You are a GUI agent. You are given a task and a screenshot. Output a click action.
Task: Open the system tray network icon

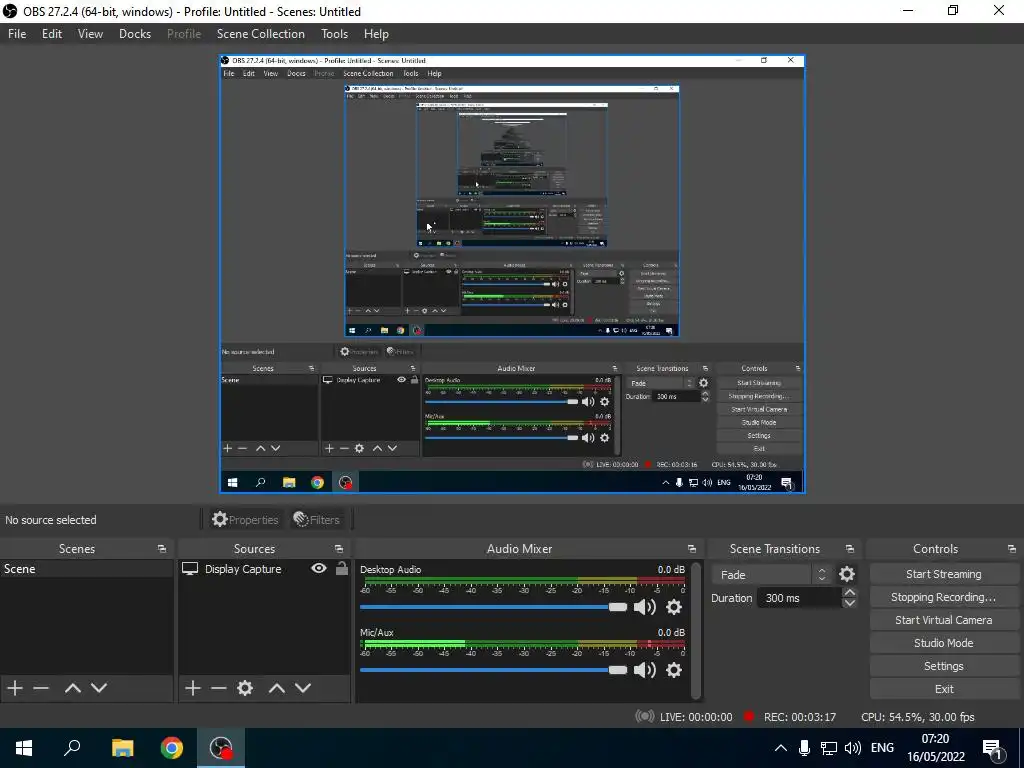(829, 748)
